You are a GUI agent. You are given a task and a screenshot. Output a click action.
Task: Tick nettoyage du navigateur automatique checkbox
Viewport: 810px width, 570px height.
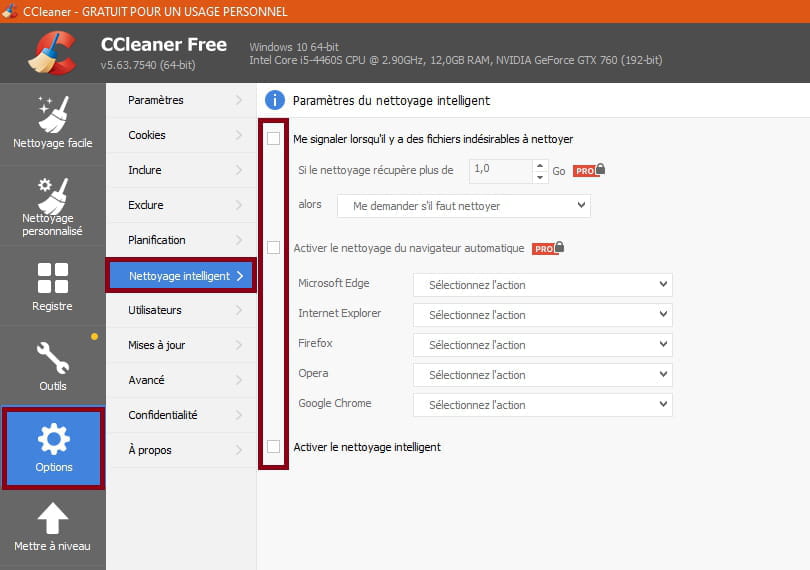(x=273, y=248)
